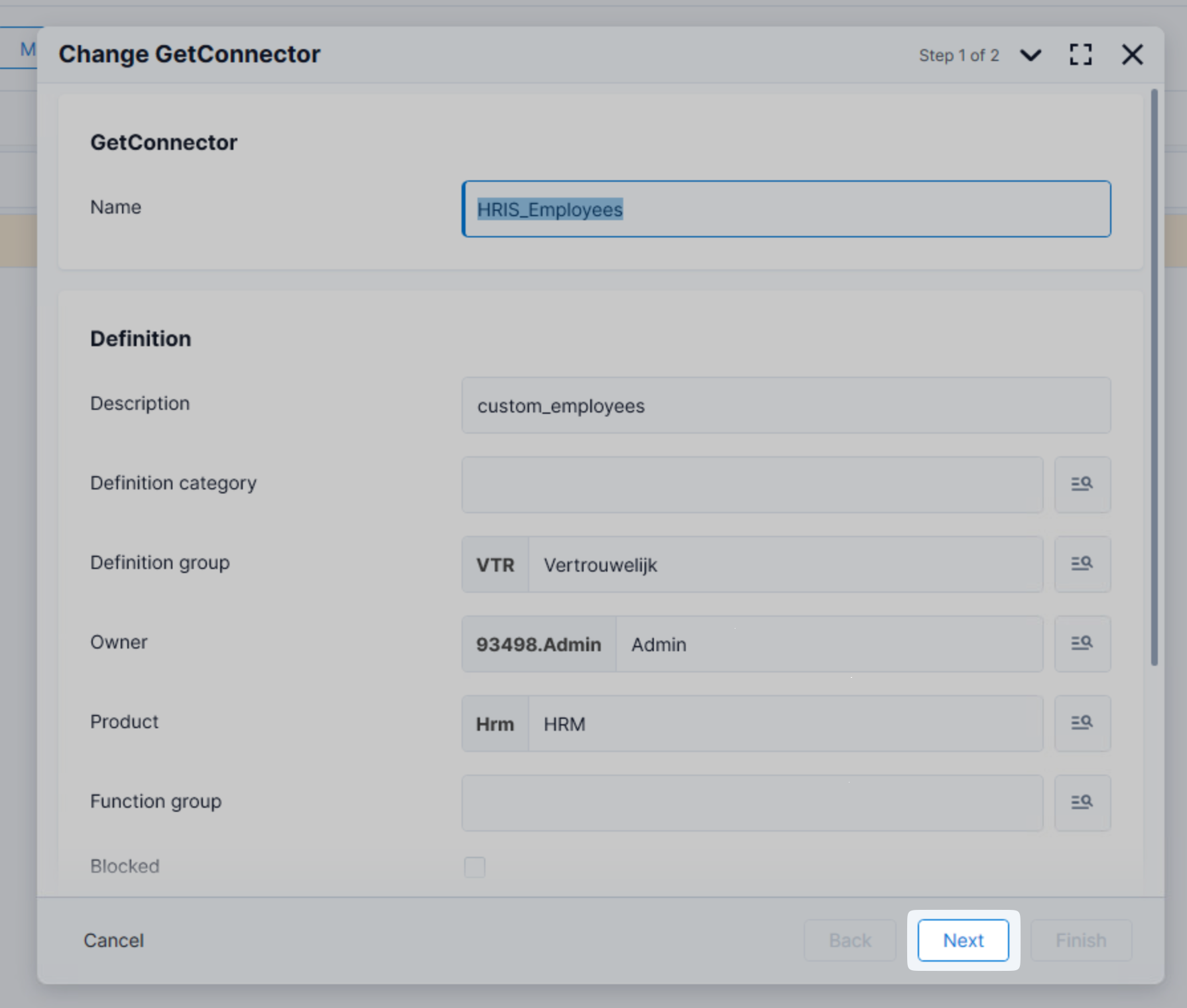This screenshot has height=1008, width=1187.
Task: Click the Finish button
Action: pos(1080,940)
